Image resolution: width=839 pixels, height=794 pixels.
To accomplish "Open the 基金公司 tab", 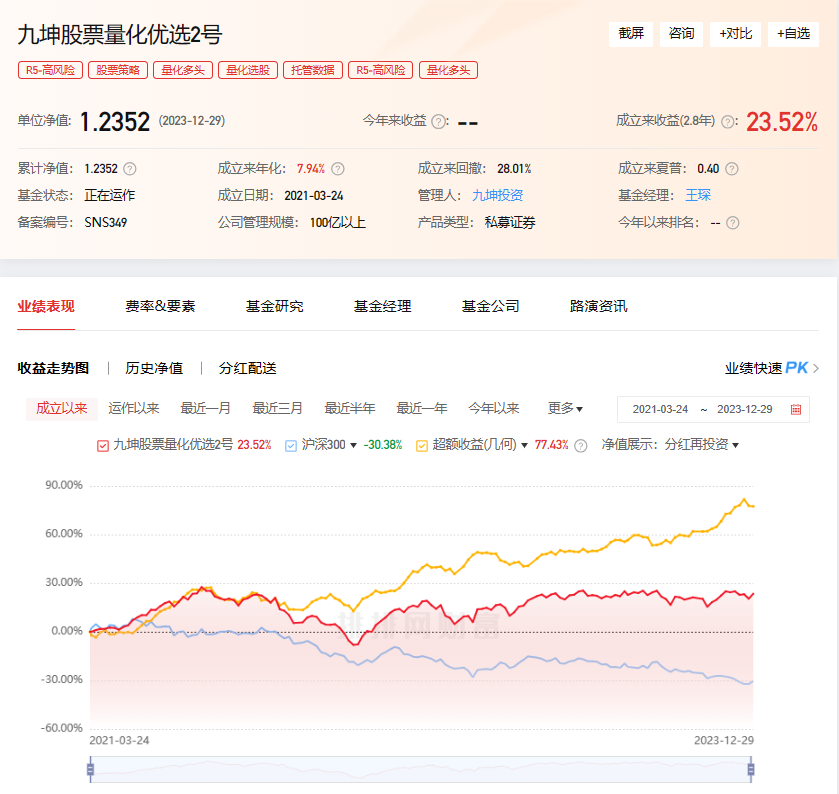I will [x=491, y=307].
